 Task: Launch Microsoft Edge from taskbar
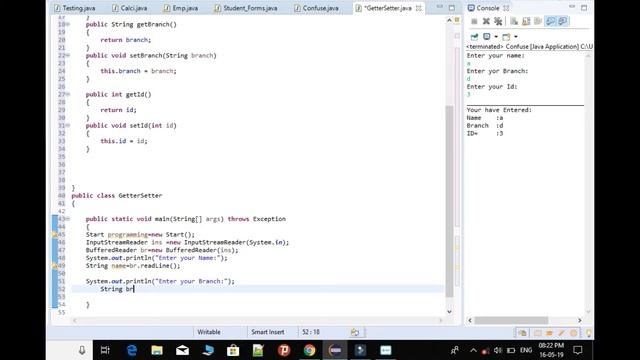pos(131,350)
